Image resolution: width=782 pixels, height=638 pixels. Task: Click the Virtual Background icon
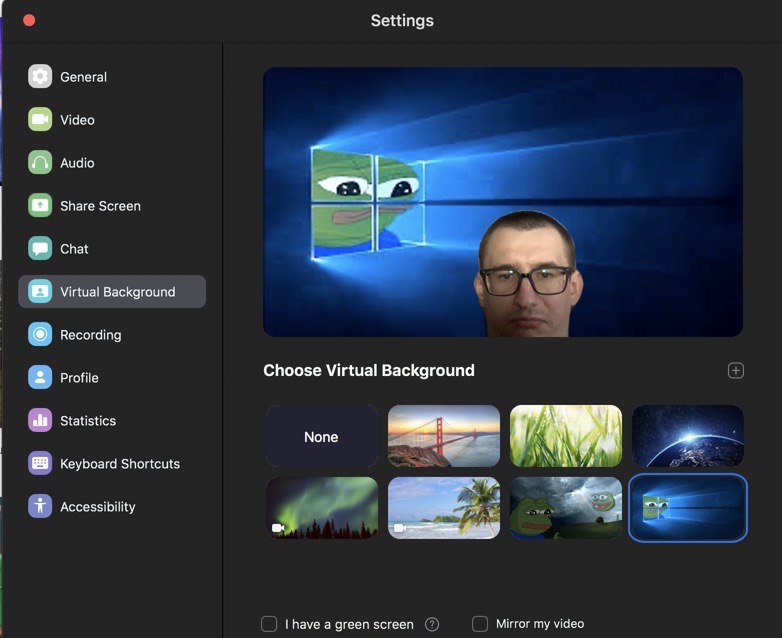click(x=40, y=291)
